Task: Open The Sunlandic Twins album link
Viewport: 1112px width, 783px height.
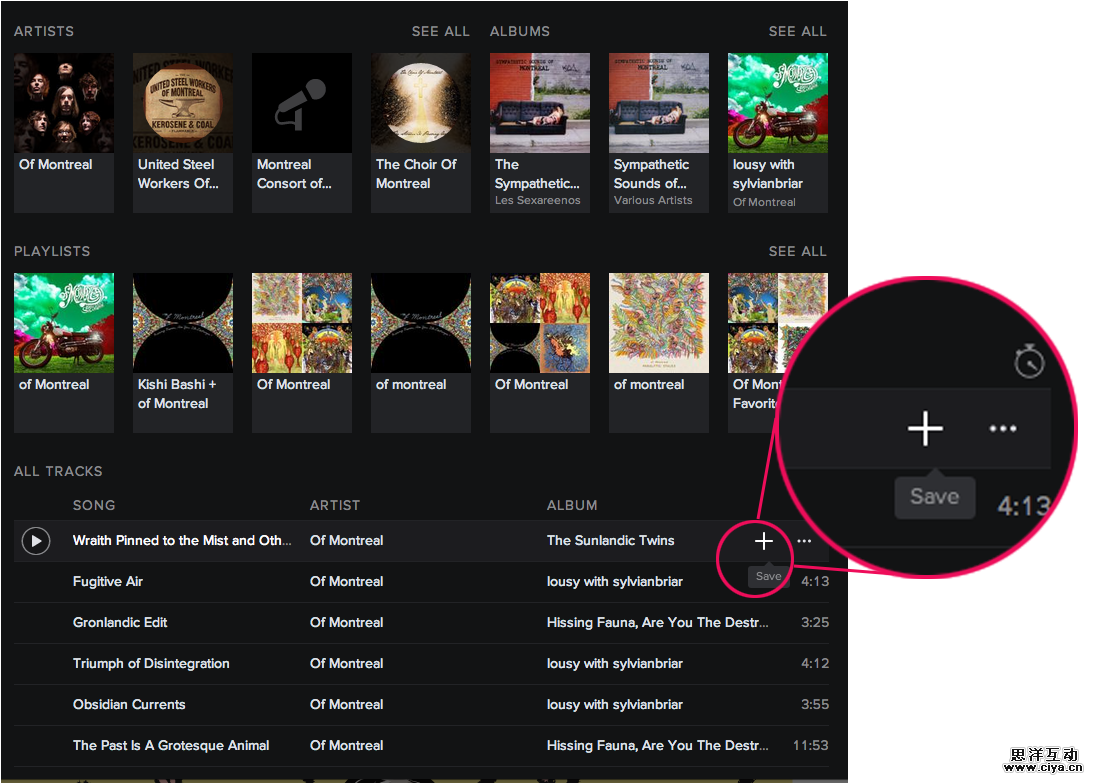Action: point(610,541)
